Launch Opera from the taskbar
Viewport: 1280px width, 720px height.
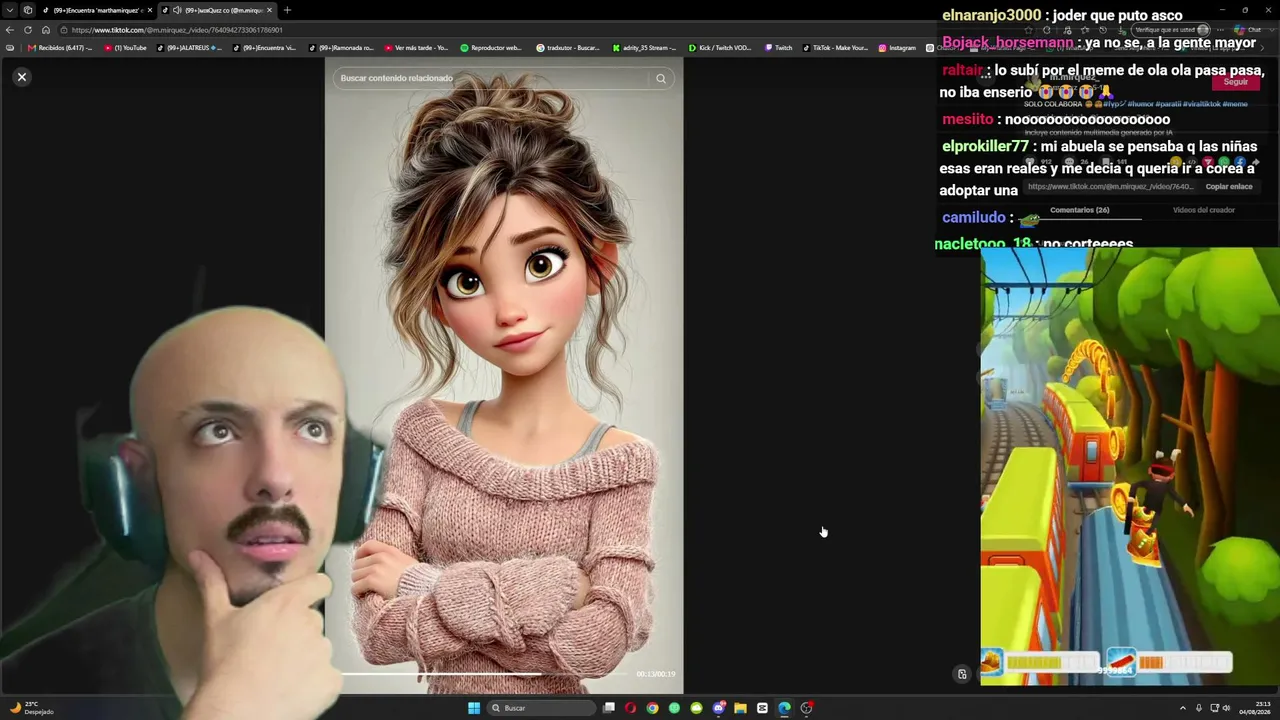[x=630, y=708]
